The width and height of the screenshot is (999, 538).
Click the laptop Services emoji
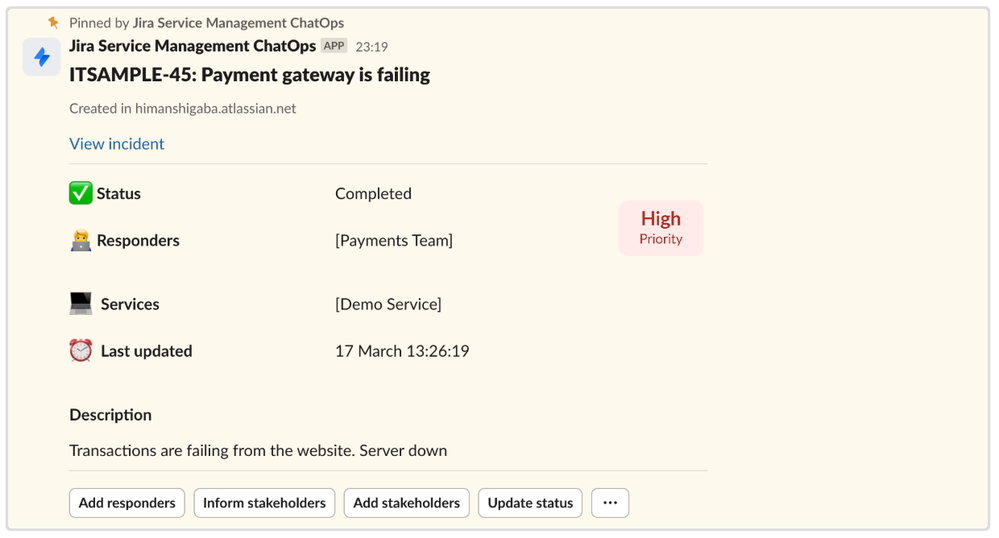81,303
